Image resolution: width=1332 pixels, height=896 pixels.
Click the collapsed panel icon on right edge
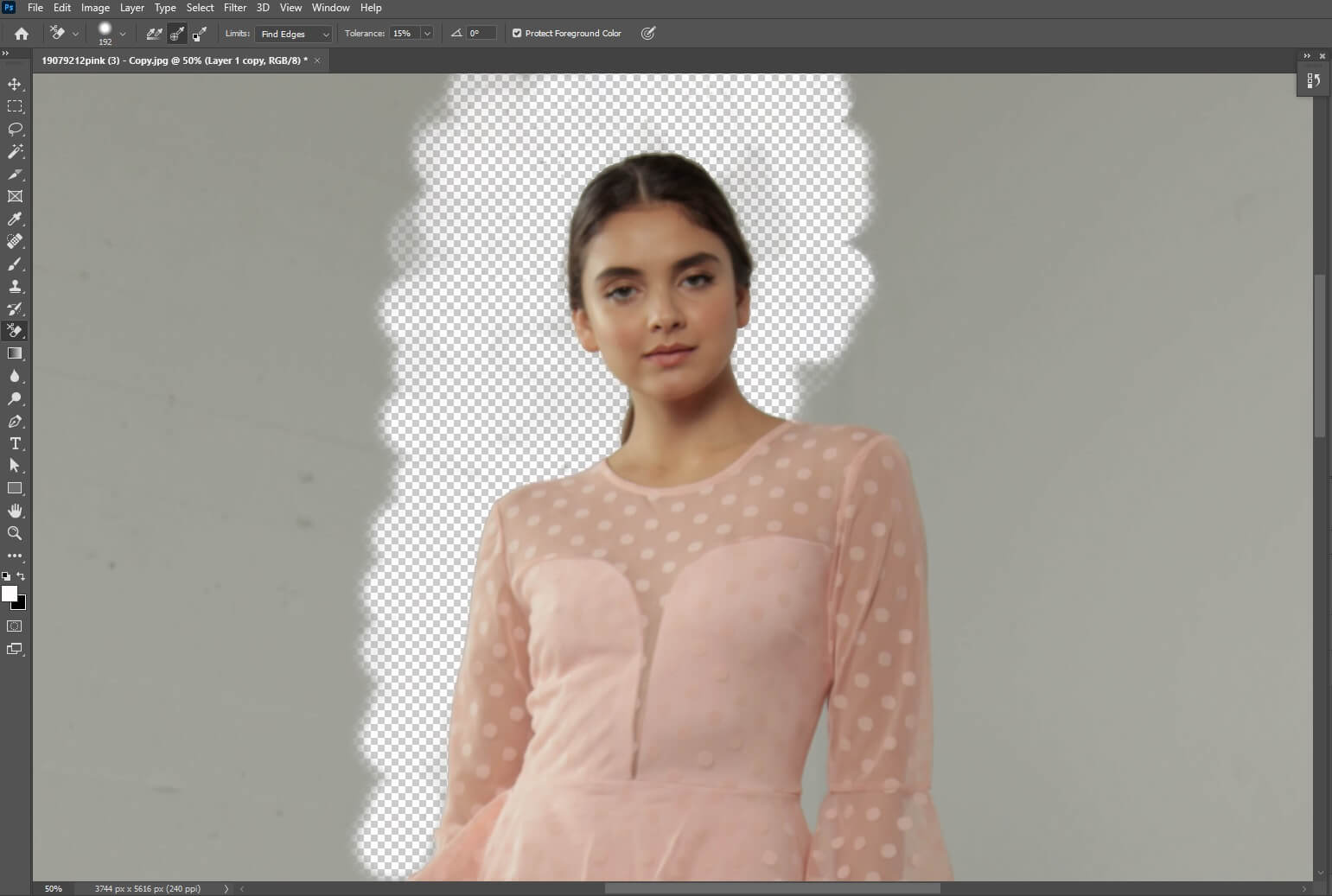(1315, 79)
